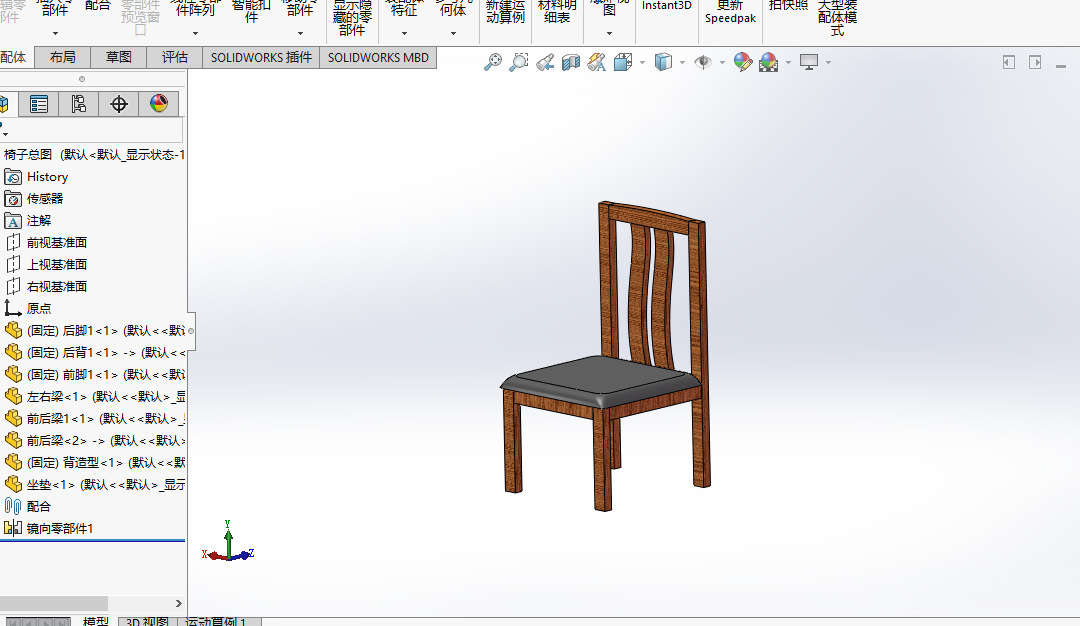Switch to the 草图 tab

pos(118,57)
